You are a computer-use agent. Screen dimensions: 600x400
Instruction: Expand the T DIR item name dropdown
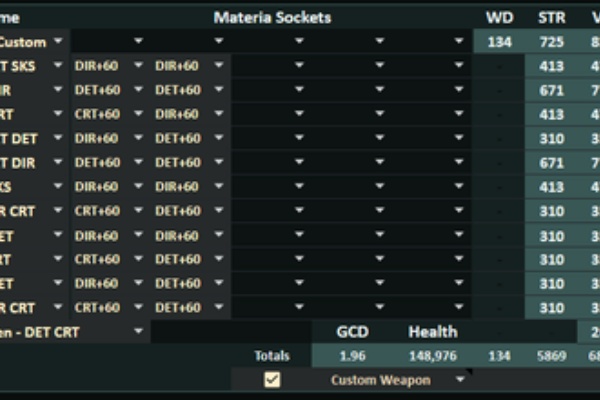pos(58,162)
